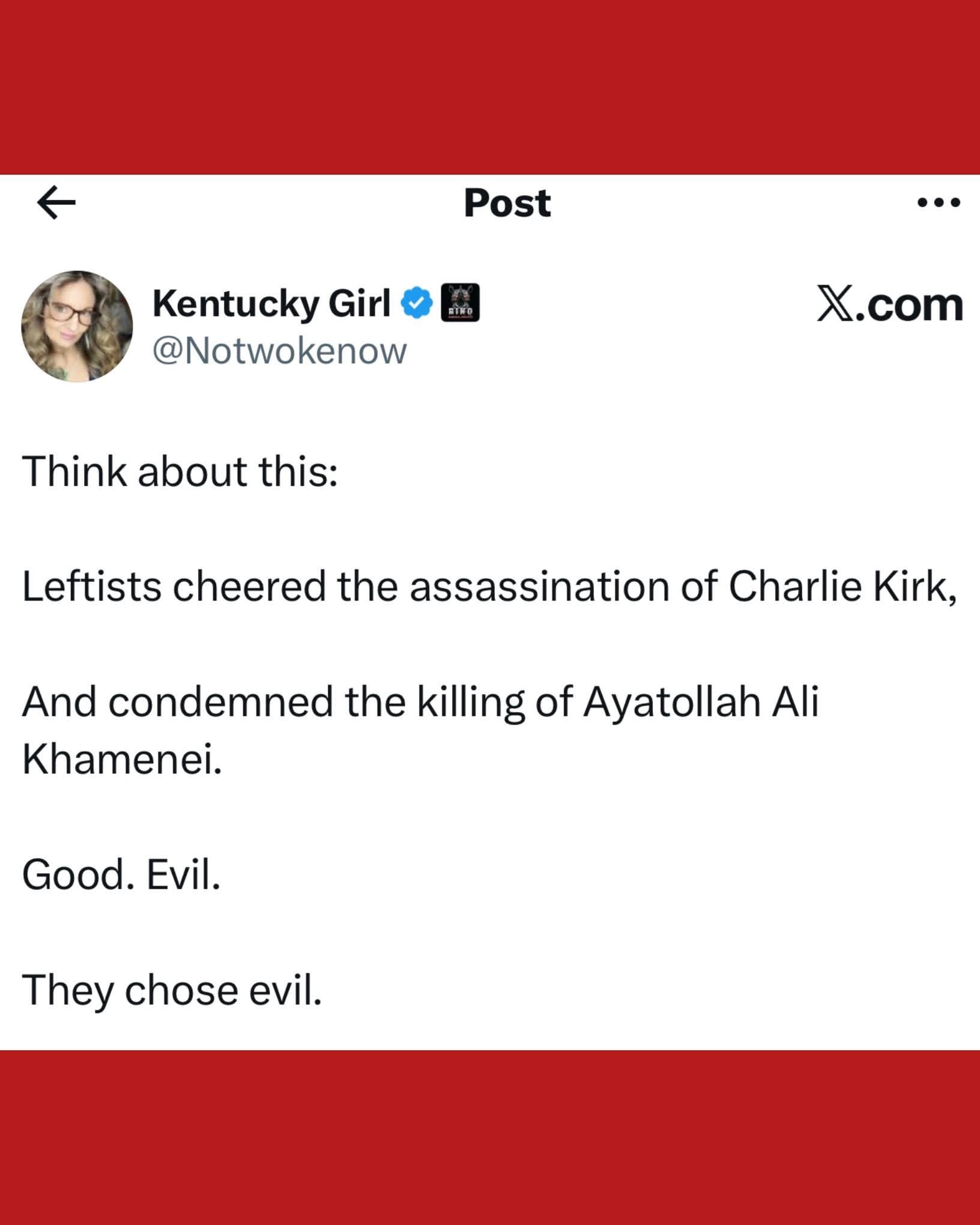This screenshot has height=1225, width=980.
Task: Open Kentucky Girl's profile picture
Action: (77, 326)
